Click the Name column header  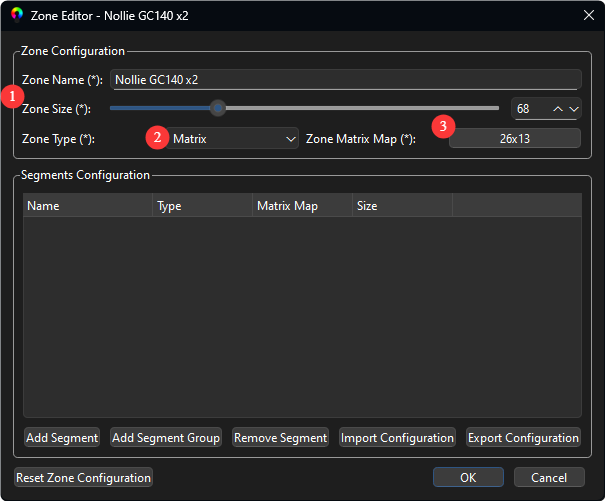tap(88, 206)
